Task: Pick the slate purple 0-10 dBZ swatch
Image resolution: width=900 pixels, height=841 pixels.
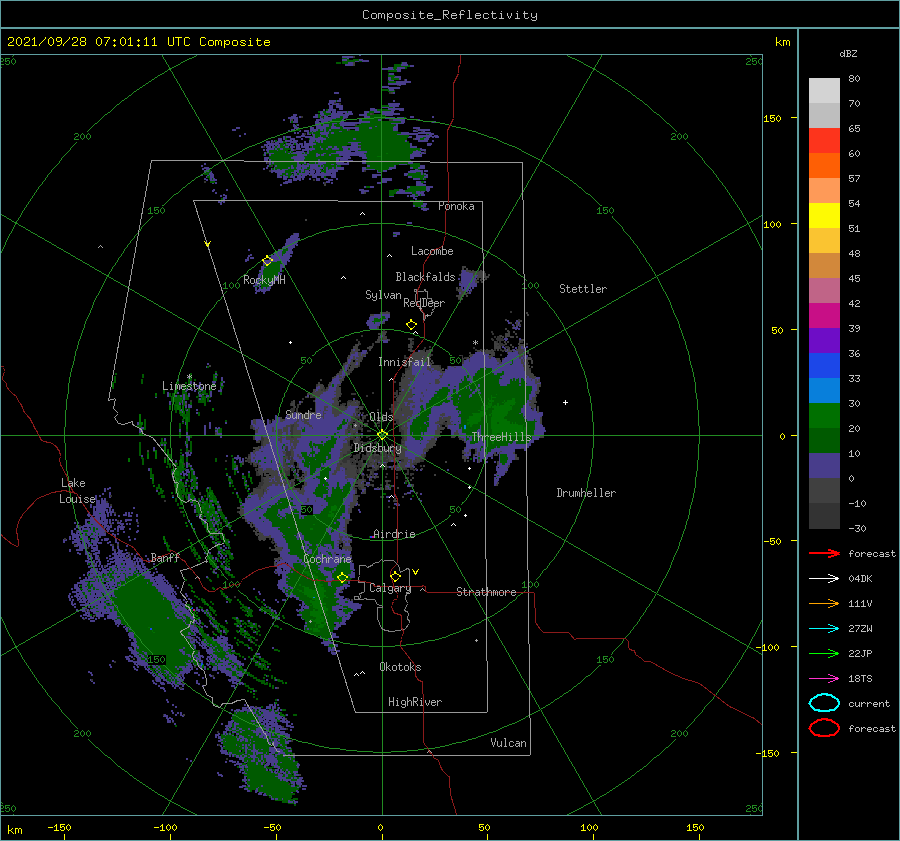Action: click(824, 466)
